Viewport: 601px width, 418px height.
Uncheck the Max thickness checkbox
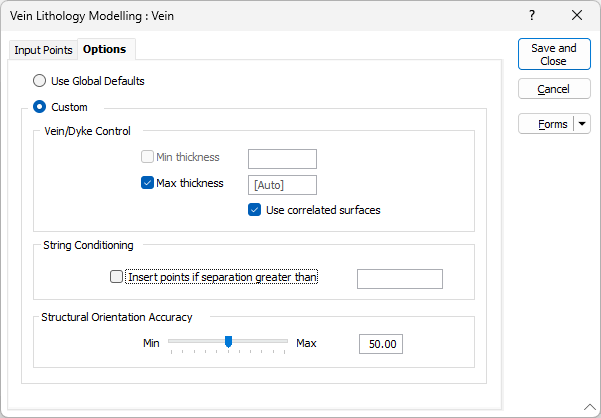(x=148, y=183)
